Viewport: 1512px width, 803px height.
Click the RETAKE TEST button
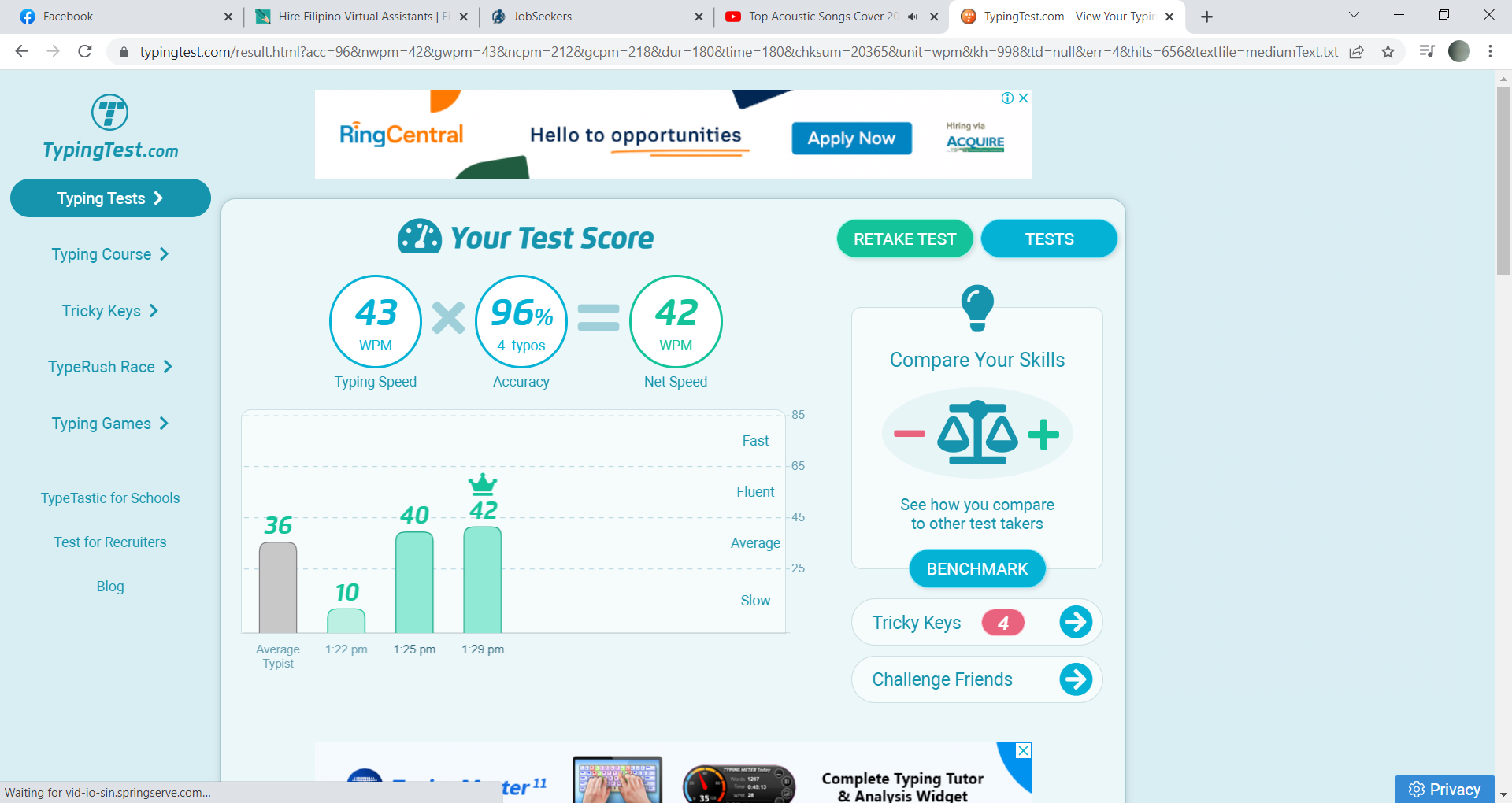(905, 239)
